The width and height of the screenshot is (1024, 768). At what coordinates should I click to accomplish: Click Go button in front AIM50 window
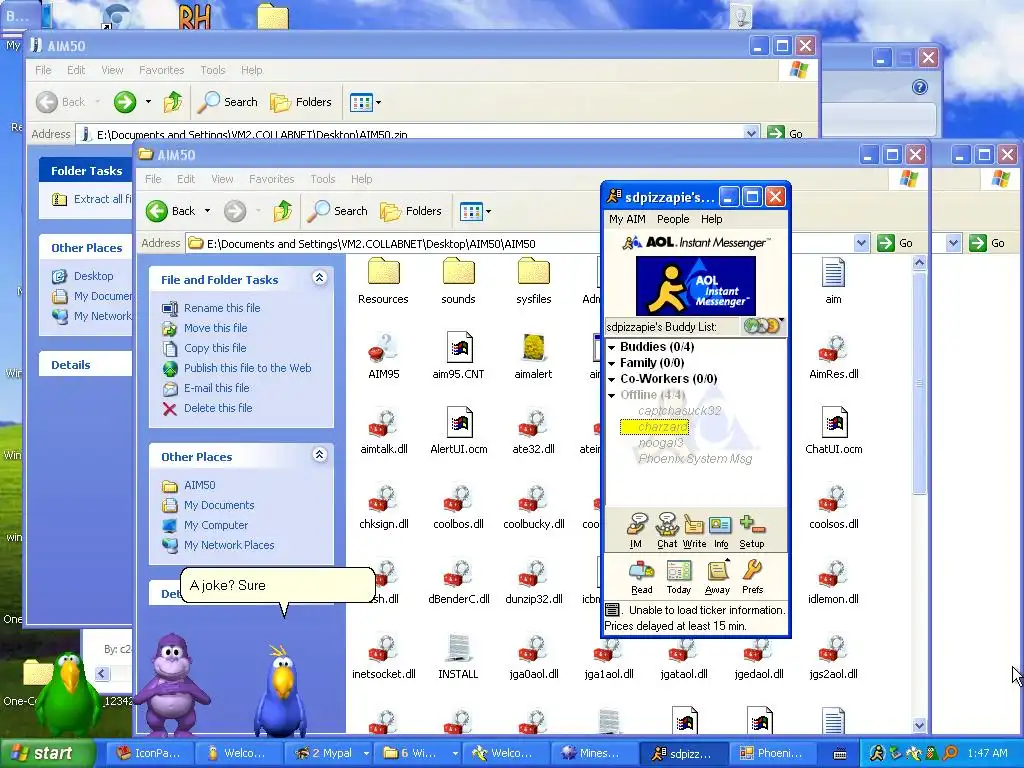click(895, 243)
